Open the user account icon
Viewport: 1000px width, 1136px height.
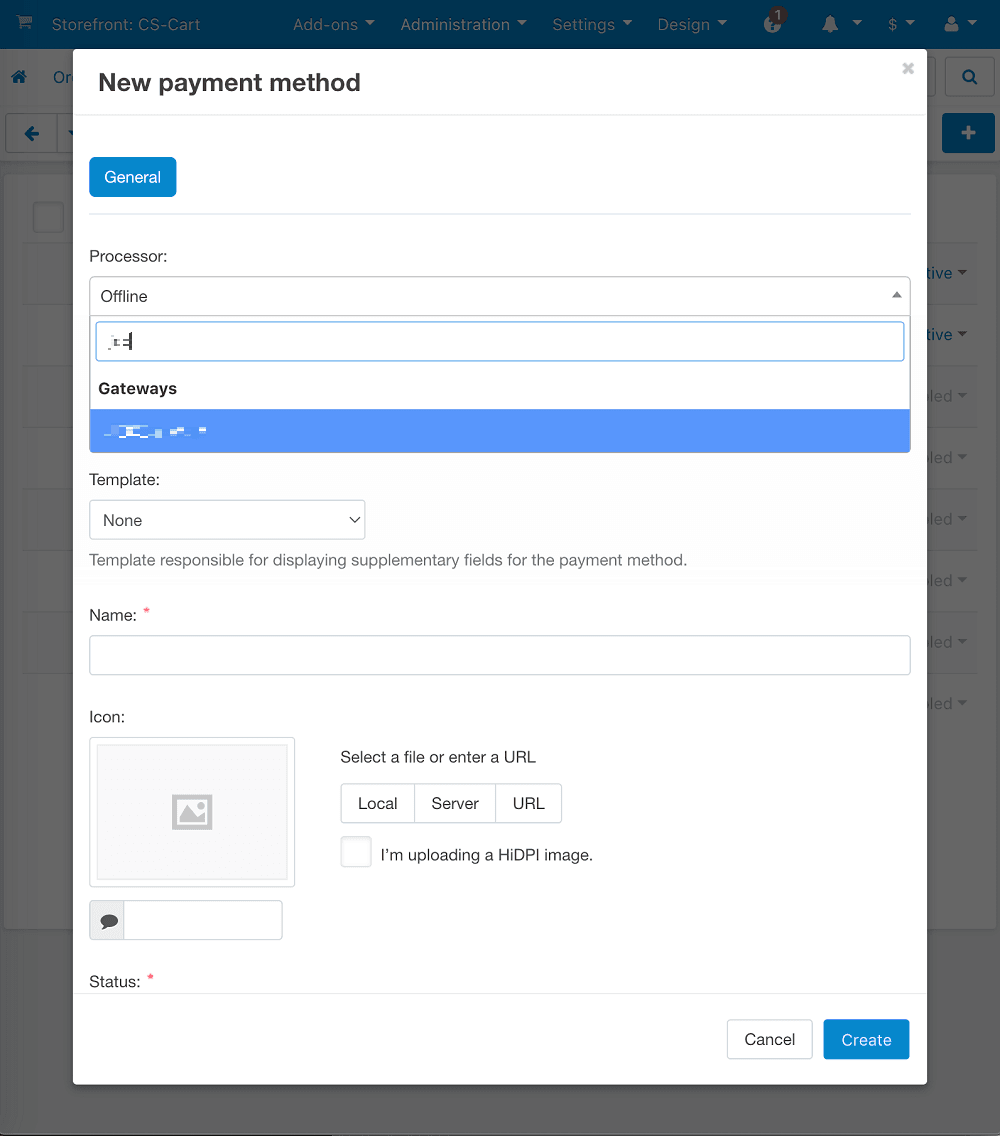953,22
